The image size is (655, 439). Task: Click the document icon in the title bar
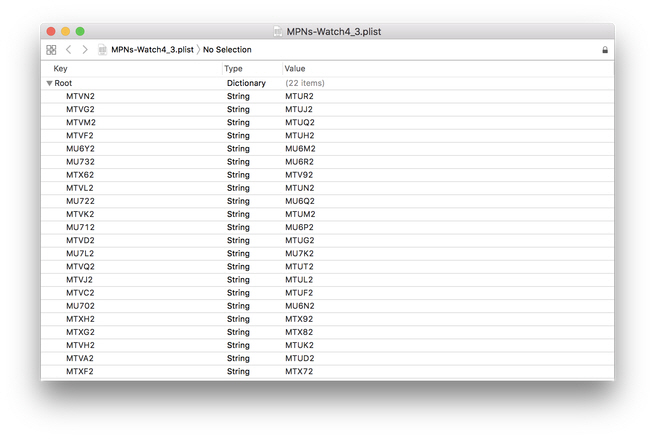278,31
